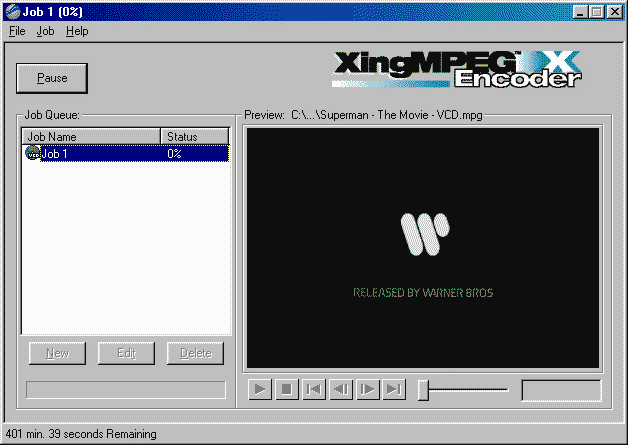Click the Status column header
This screenshot has width=628, height=445.
click(x=194, y=136)
